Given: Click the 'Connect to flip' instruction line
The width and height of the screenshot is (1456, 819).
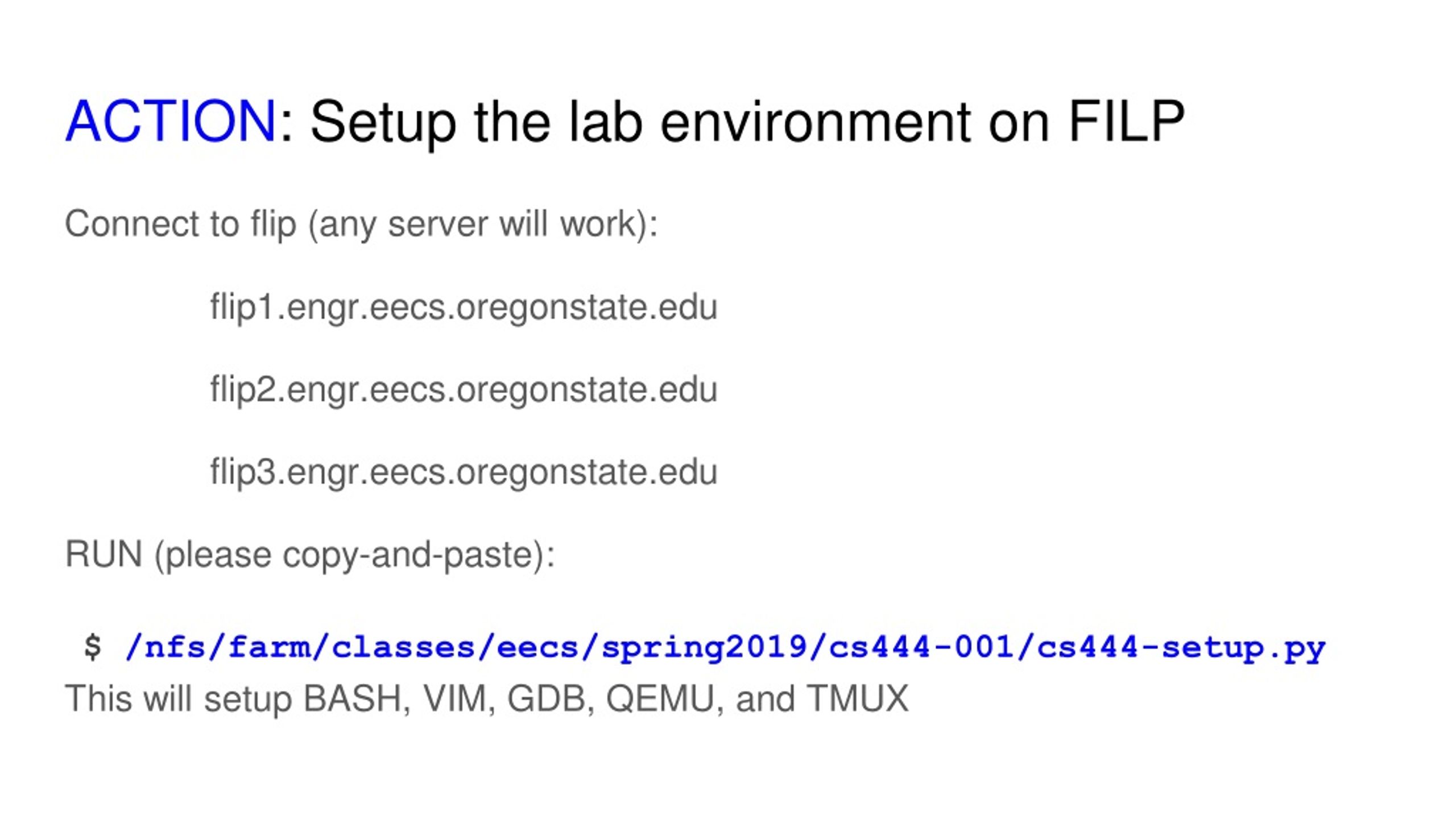Looking at the screenshot, I should coord(362,225).
